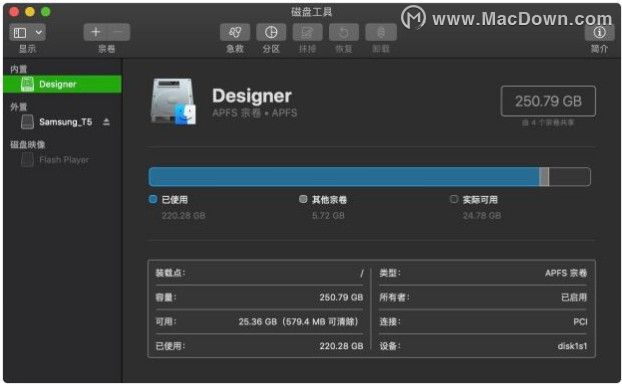Expand the display options dropdown arrow
Image resolution: width=622 pixels, height=386 pixels.
pyautogui.click(x=39, y=33)
